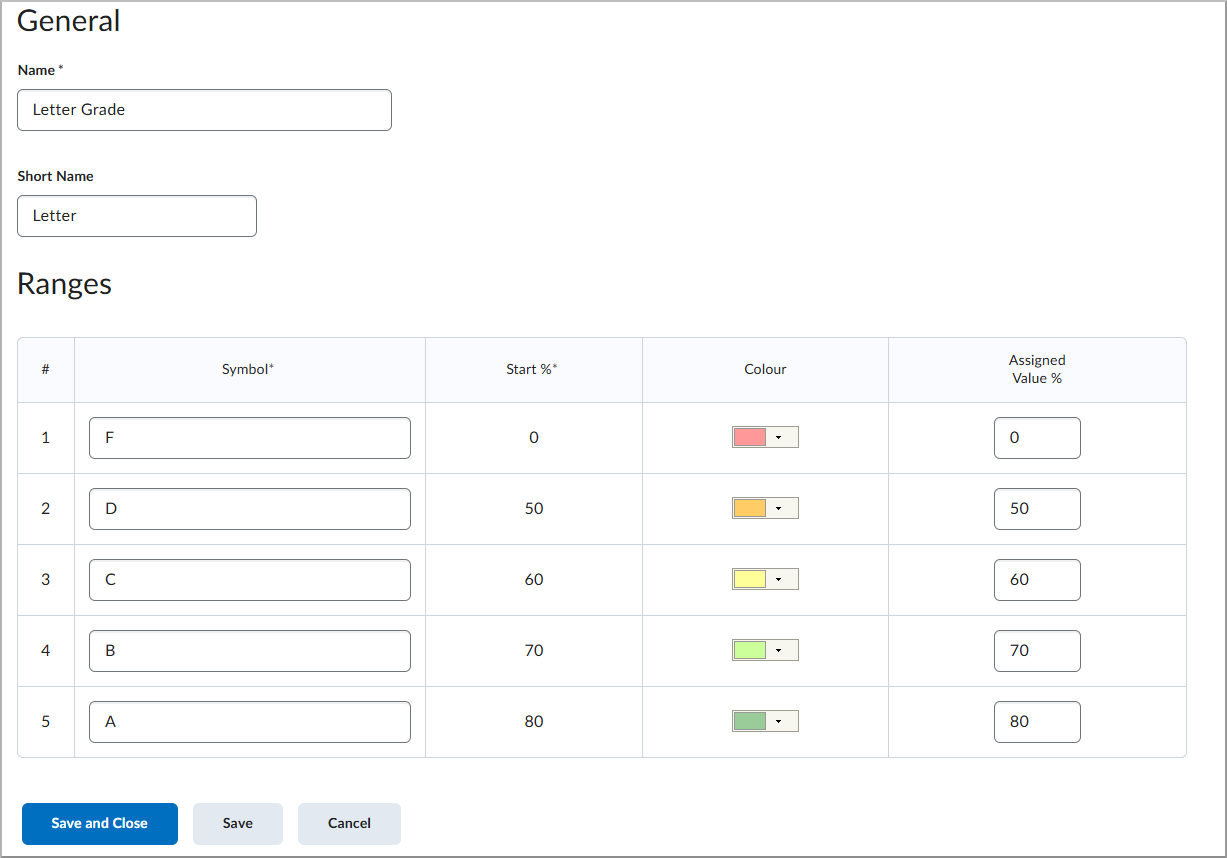Viewport: 1227px width, 858px height.
Task: Click the Assigned Value % column header
Action: 1037,370
